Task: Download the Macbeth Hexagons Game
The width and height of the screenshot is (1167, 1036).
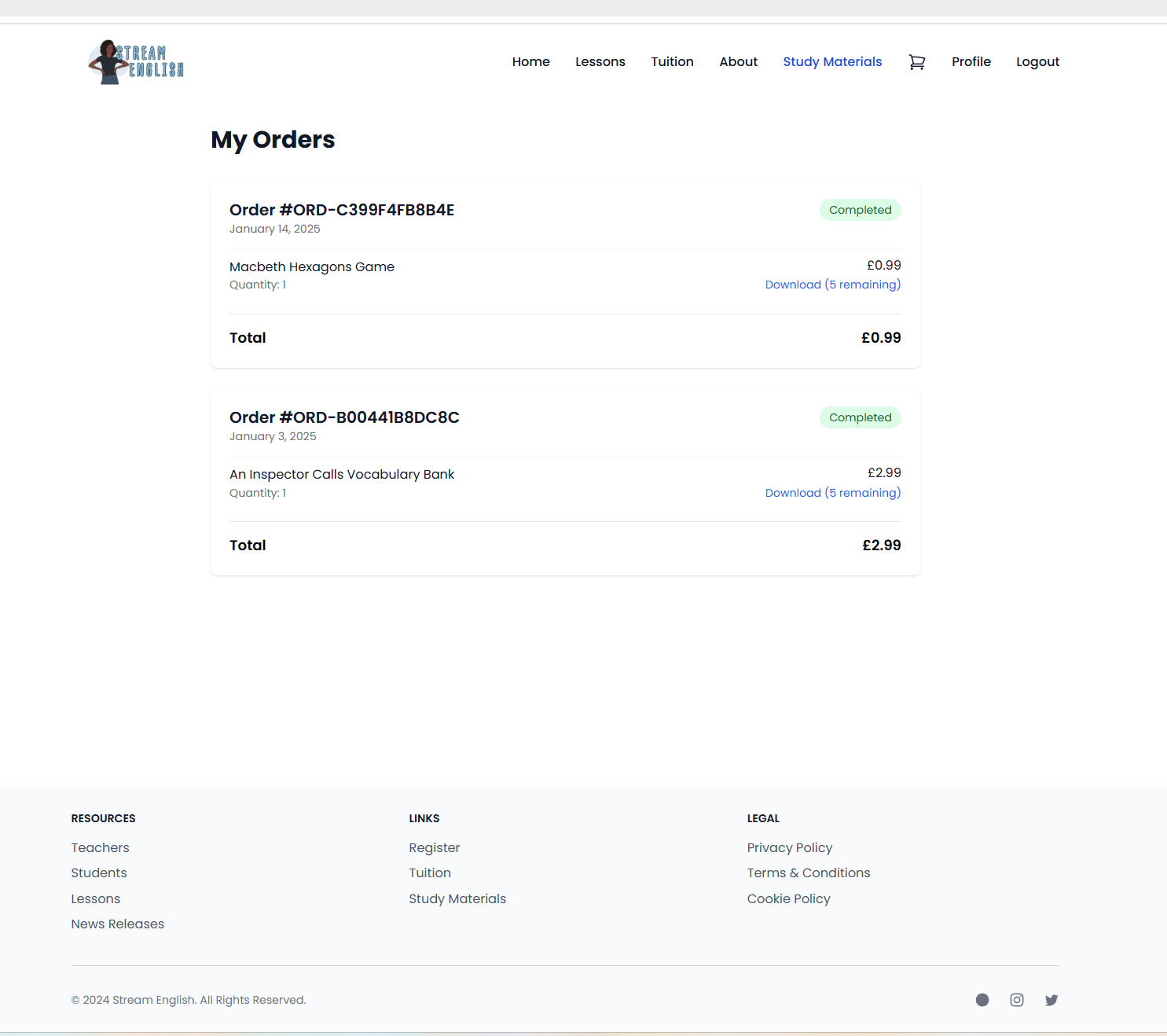Action: (832, 285)
